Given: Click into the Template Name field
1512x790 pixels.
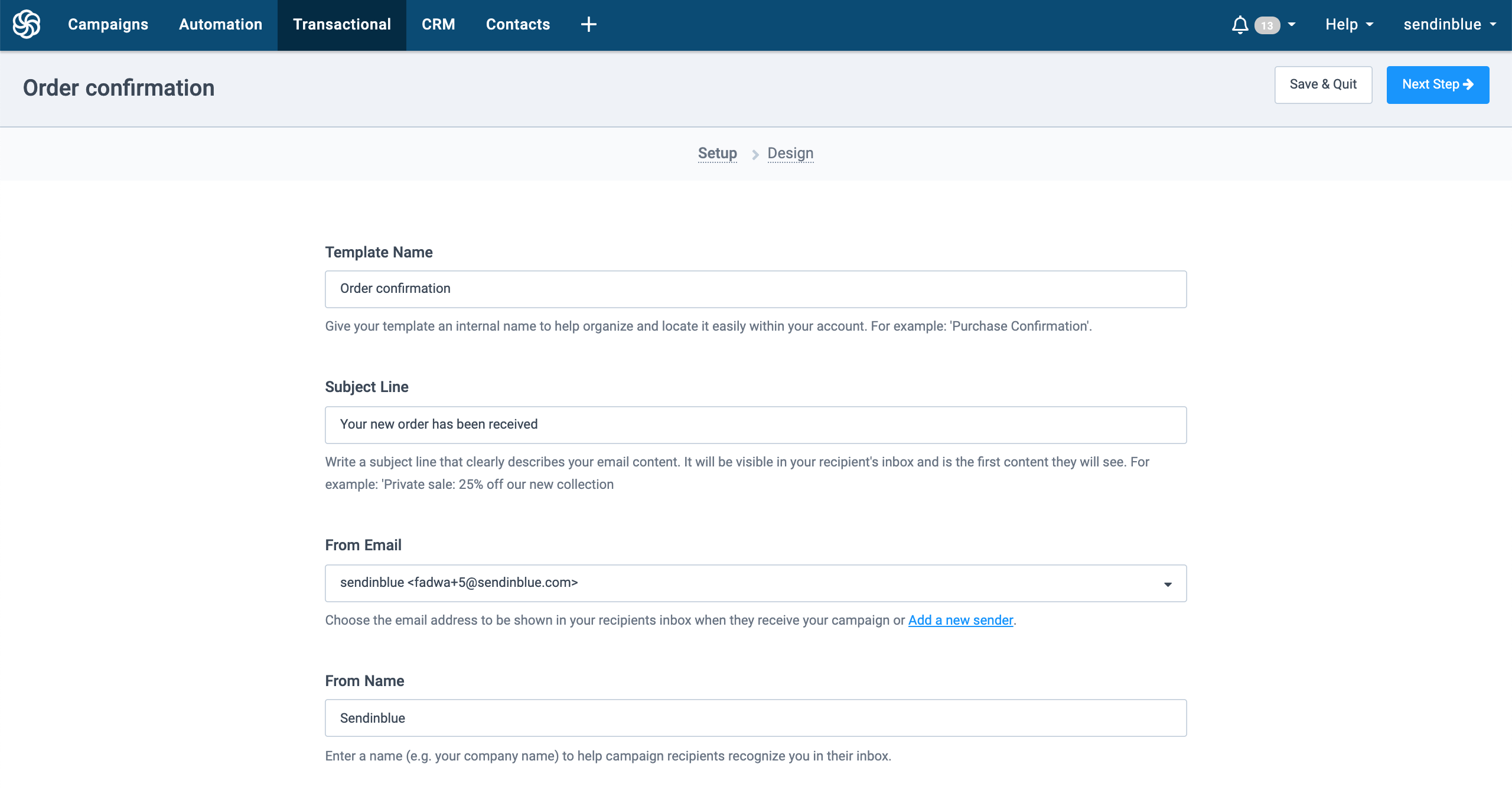Looking at the screenshot, I should tap(755, 289).
